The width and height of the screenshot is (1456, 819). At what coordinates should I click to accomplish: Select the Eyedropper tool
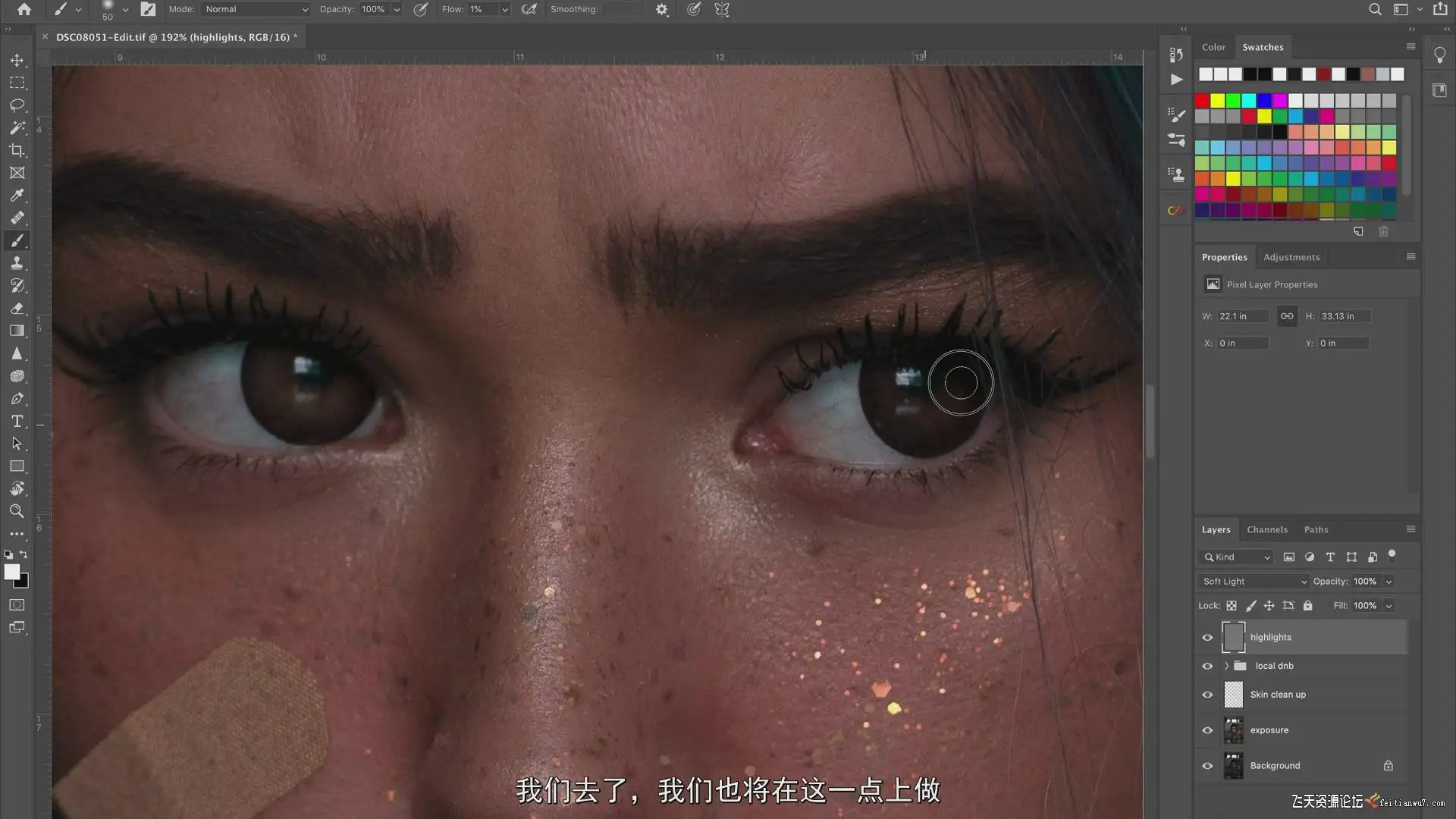coord(17,196)
